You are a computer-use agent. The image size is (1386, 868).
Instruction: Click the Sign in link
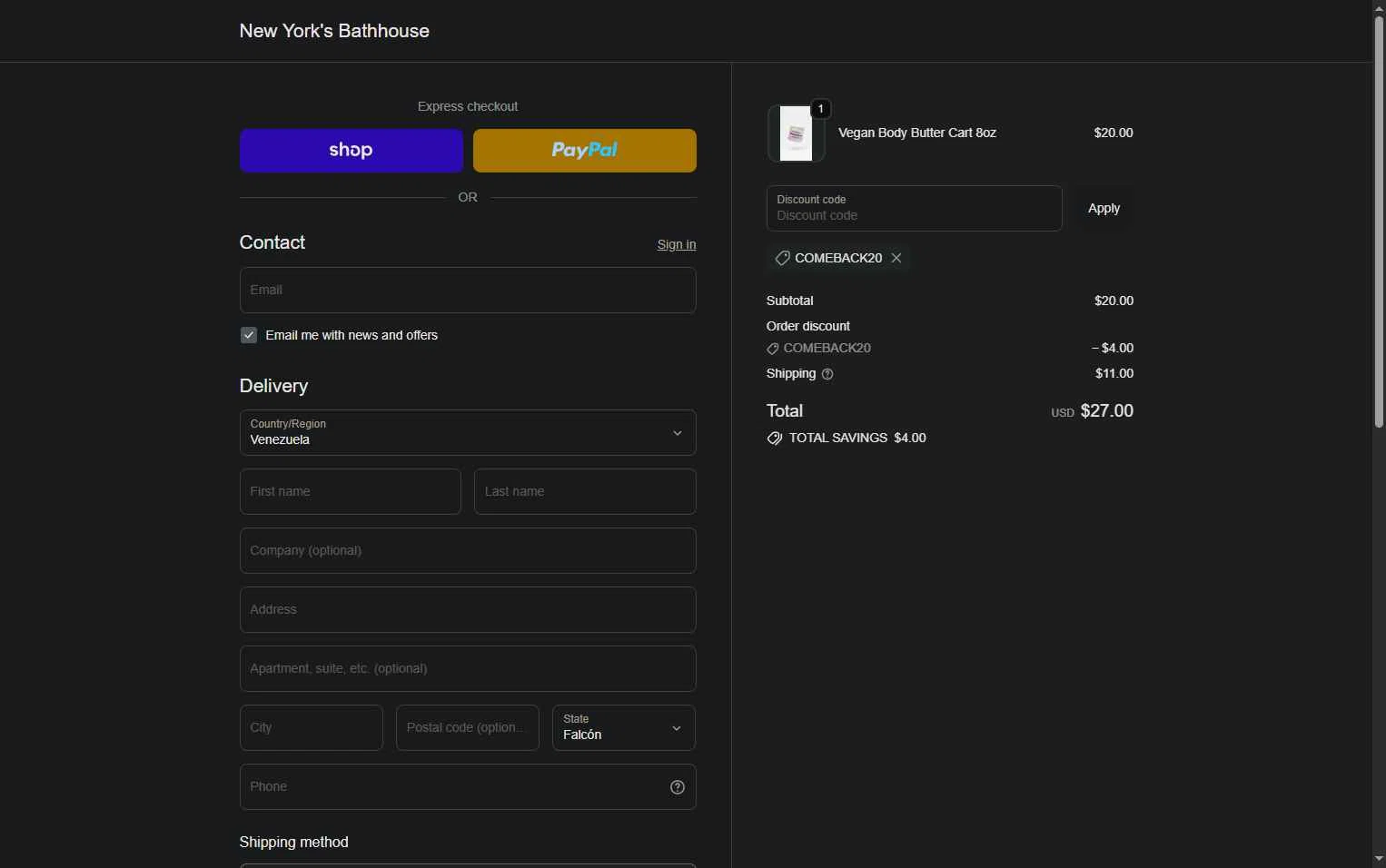pyautogui.click(x=677, y=244)
